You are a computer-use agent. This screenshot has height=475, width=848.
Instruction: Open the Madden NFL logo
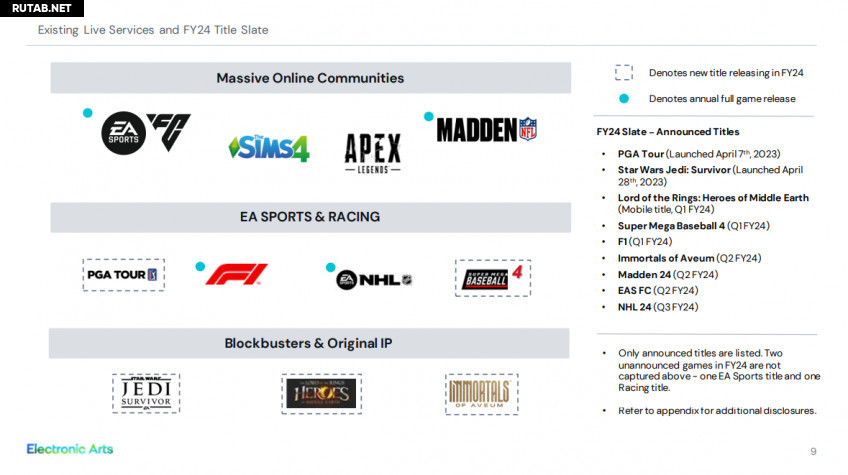[x=487, y=129]
